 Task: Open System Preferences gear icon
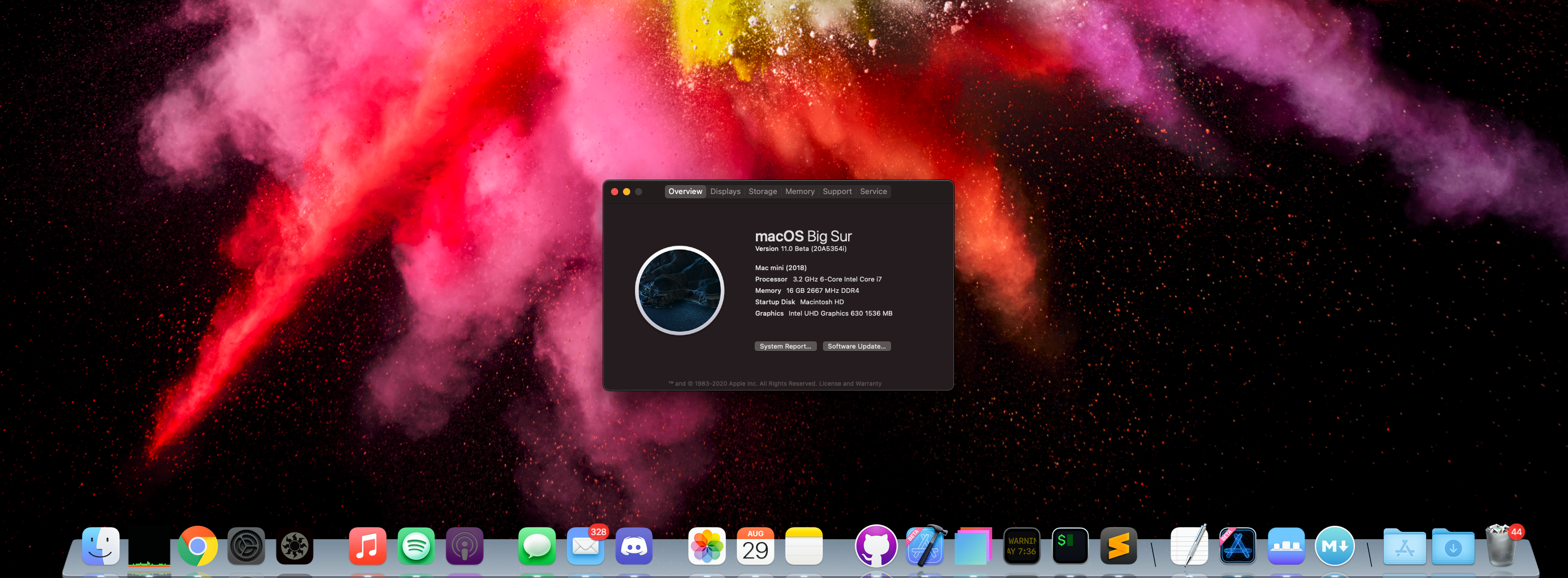click(246, 546)
